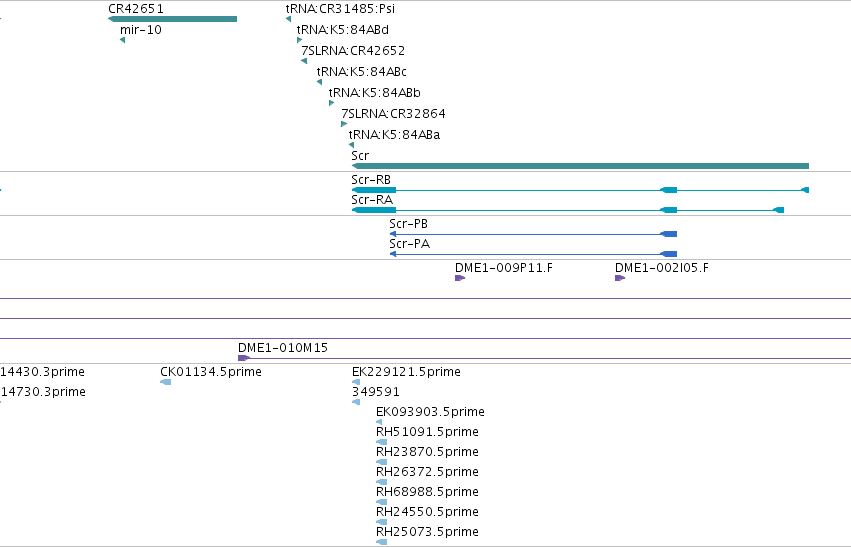The image size is (851, 547).
Task: Click the EK229121.5prime label
Action: tap(406, 372)
